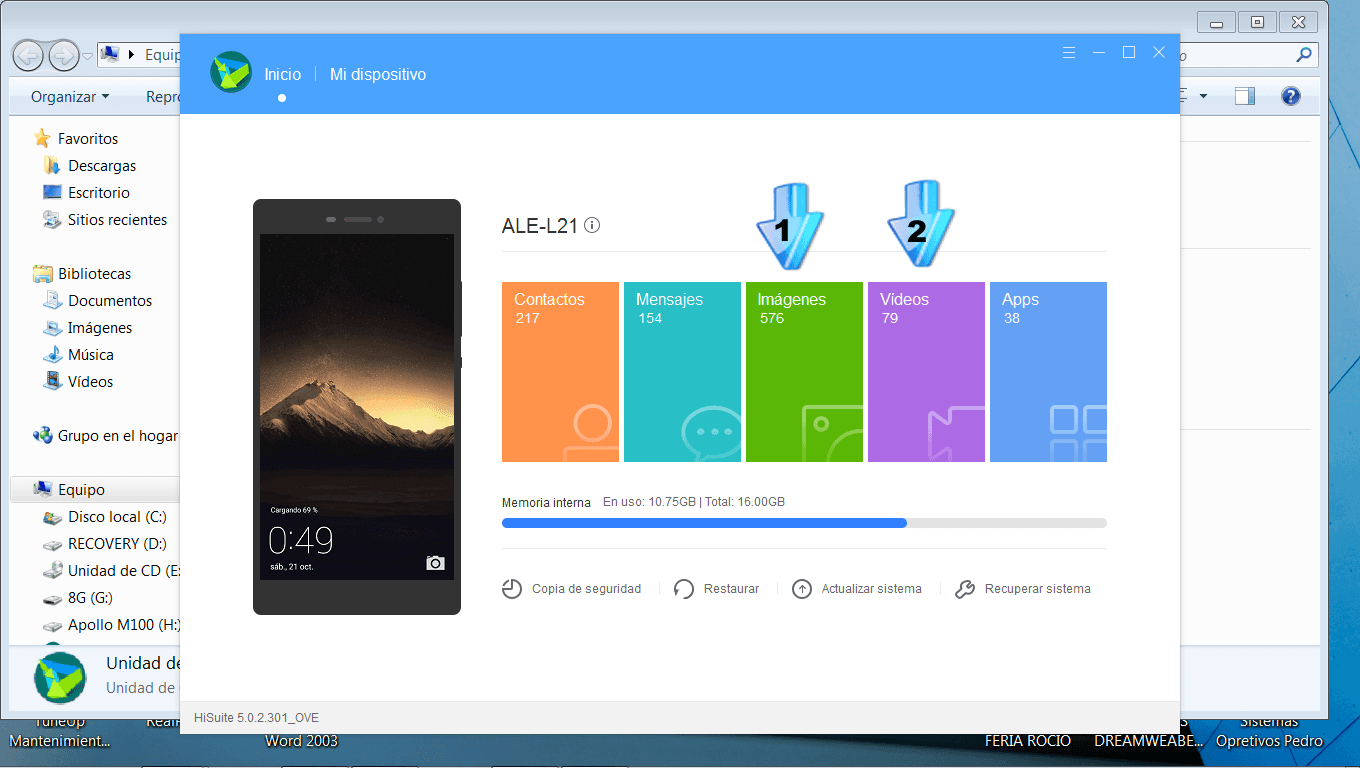The width and height of the screenshot is (1360, 768).
Task: Click the "En uso: 10.75GB | Total: 16.00GB" text
Action: [x=694, y=502]
